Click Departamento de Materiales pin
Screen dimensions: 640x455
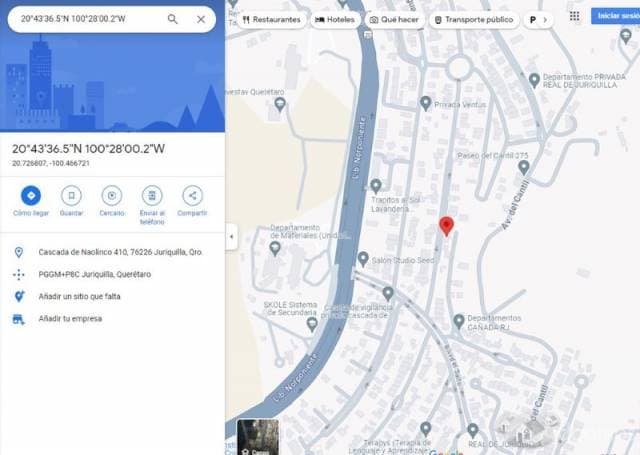click(275, 248)
